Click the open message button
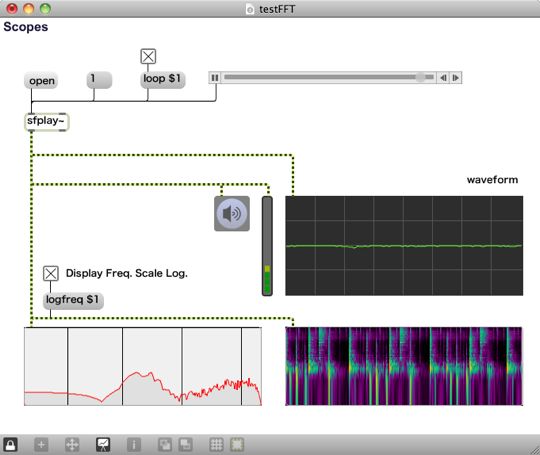Image resolution: width=540 pixels, height=455 pixels. [41, 81]
